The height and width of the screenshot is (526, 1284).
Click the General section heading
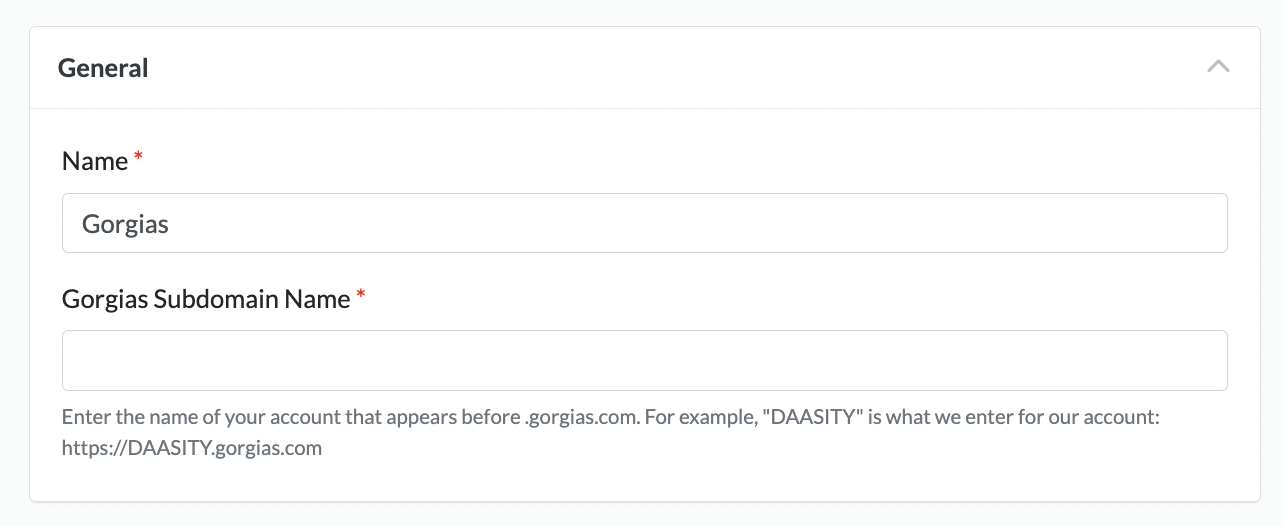click(103, 68)
